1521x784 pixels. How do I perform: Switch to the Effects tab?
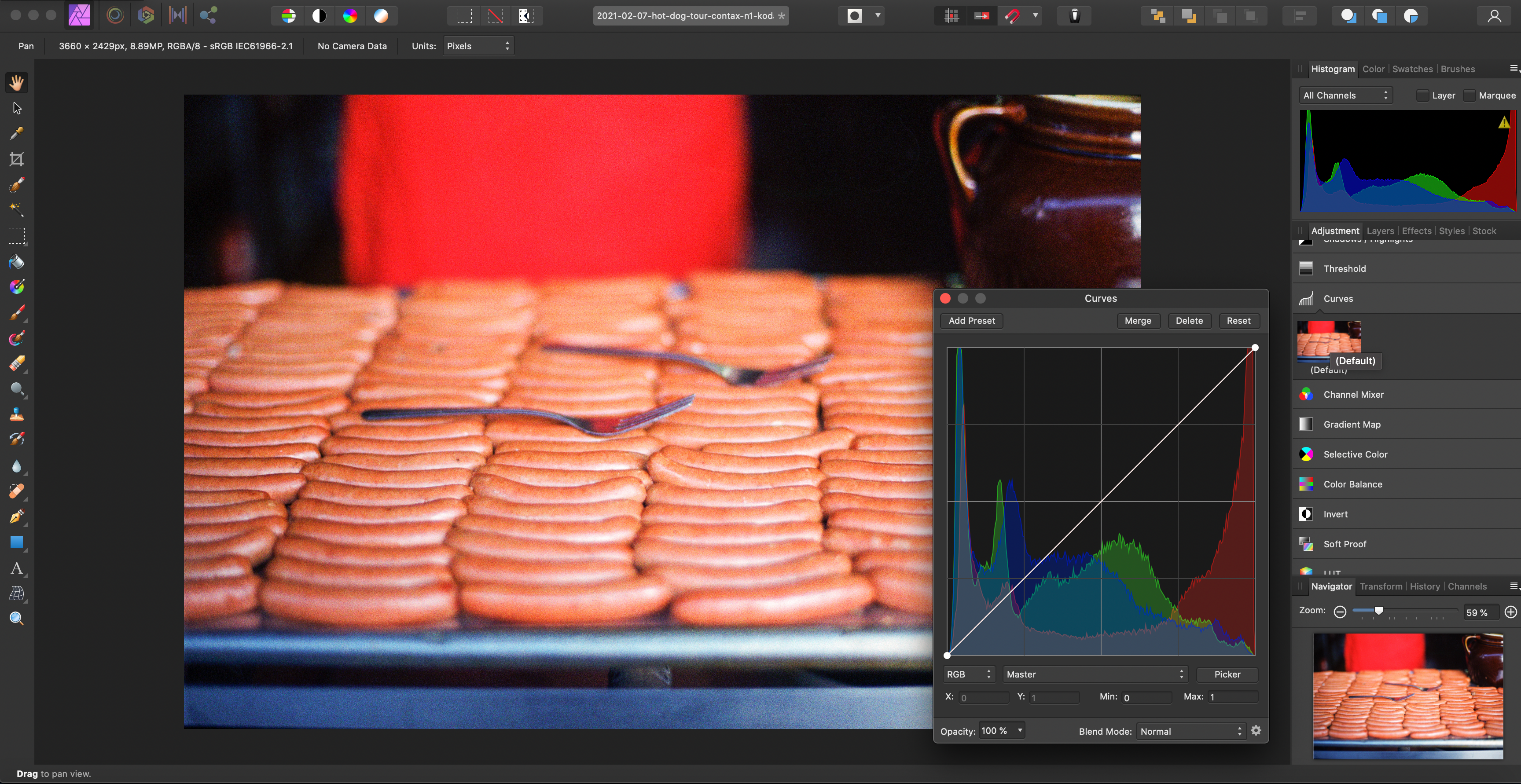tap(1417, 231)
